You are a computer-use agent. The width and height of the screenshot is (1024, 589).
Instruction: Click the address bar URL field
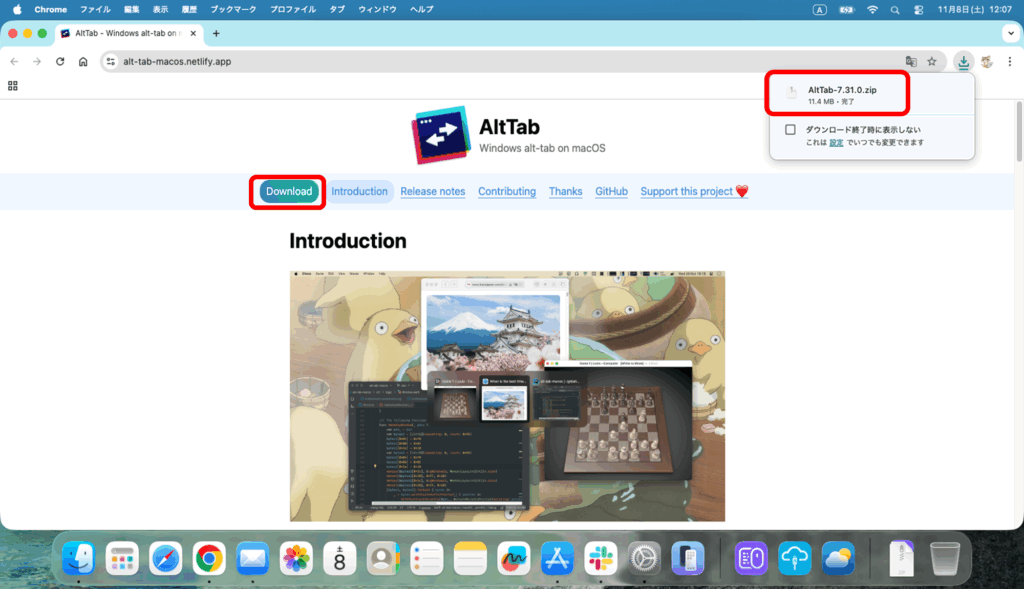click(x=500, y=61)
